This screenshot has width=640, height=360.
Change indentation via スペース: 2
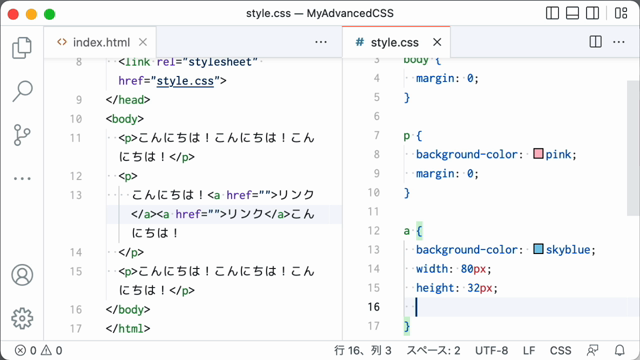pos(433,350)
